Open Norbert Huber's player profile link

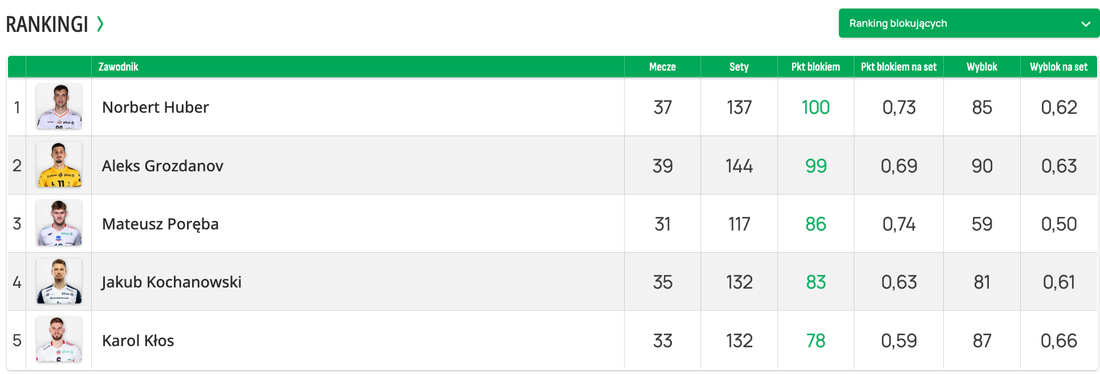pos(155,107)
